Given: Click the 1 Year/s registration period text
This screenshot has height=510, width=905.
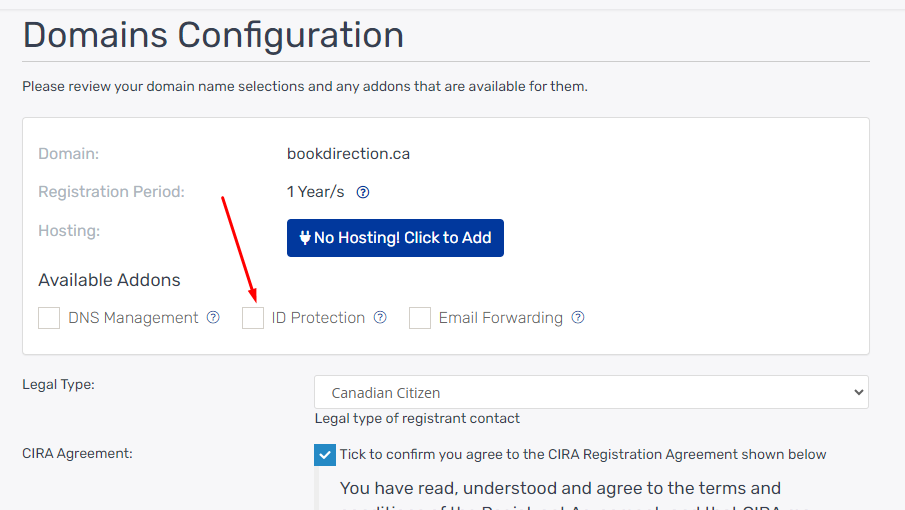Looking at the screenshot, I should tap(316, 192).
